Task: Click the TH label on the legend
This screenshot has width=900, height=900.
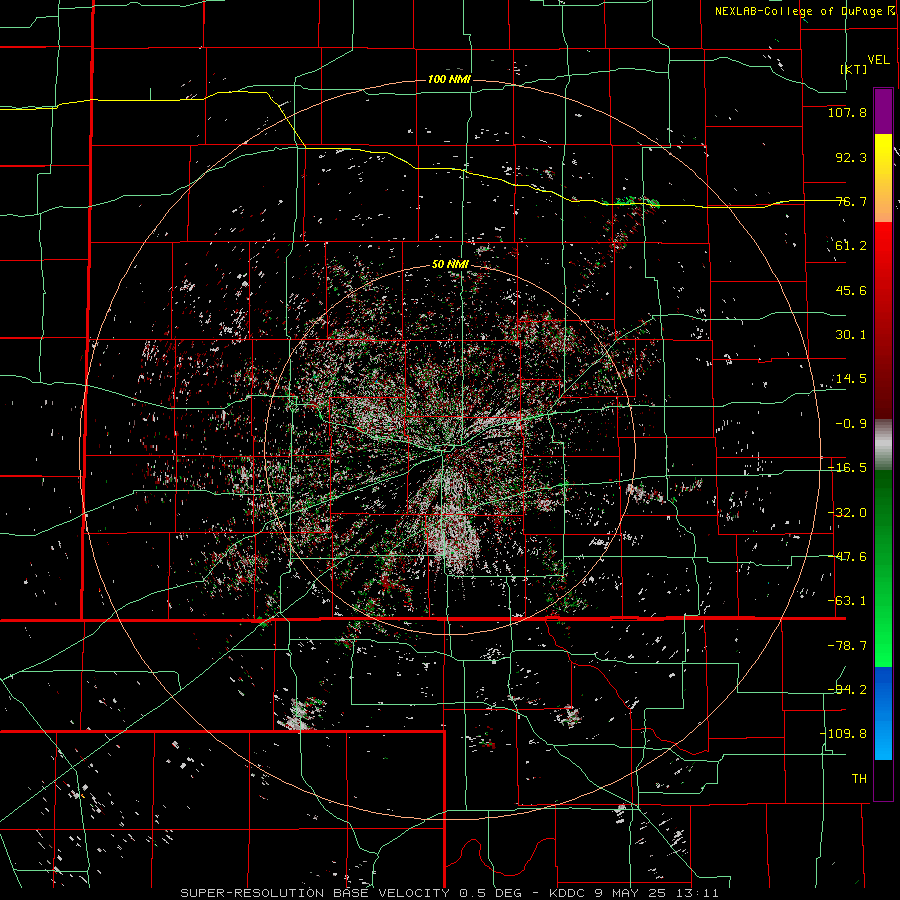Action: point(859,779)
